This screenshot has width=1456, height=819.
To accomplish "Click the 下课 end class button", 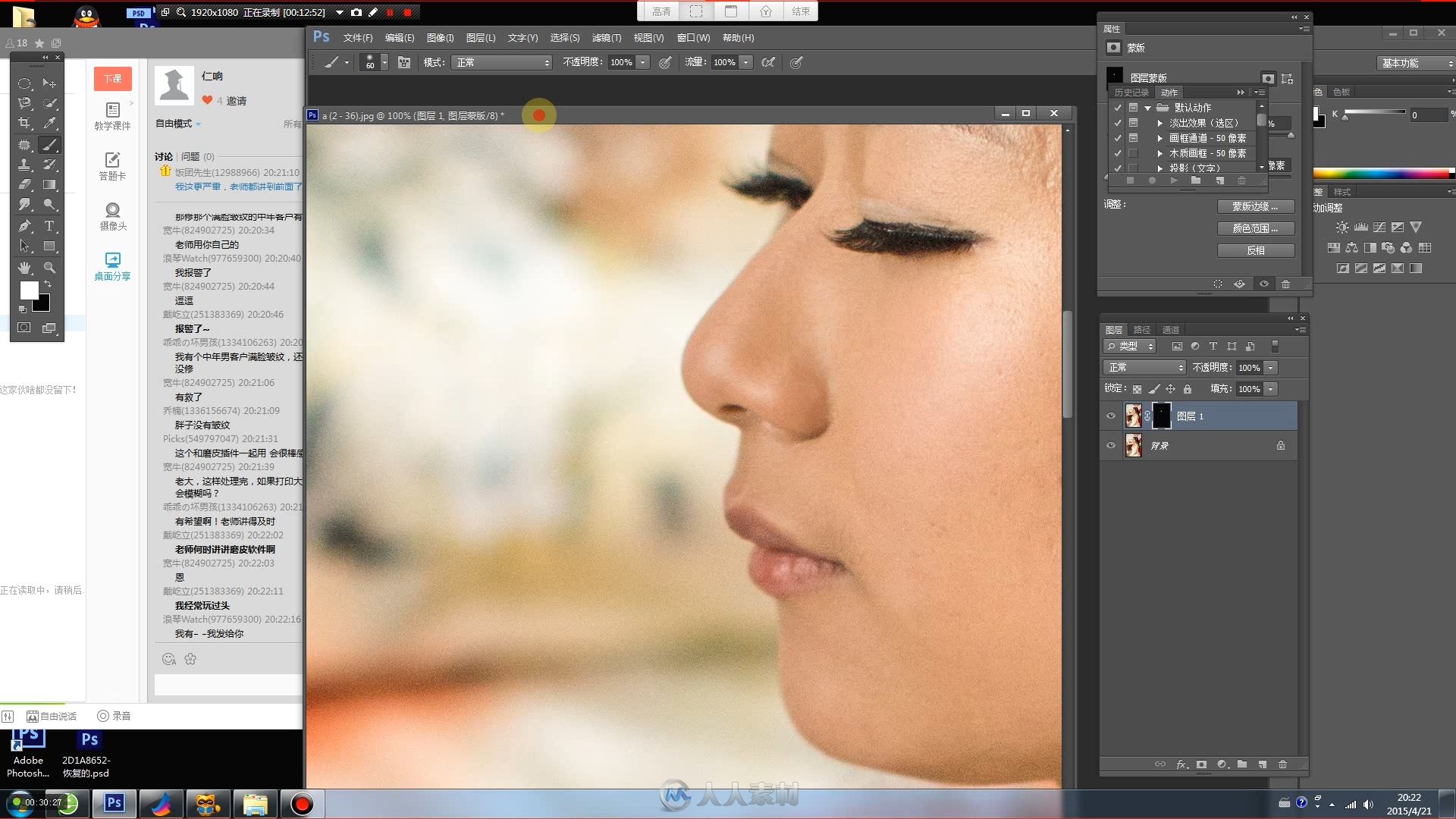I will click(x=113, y=79).
